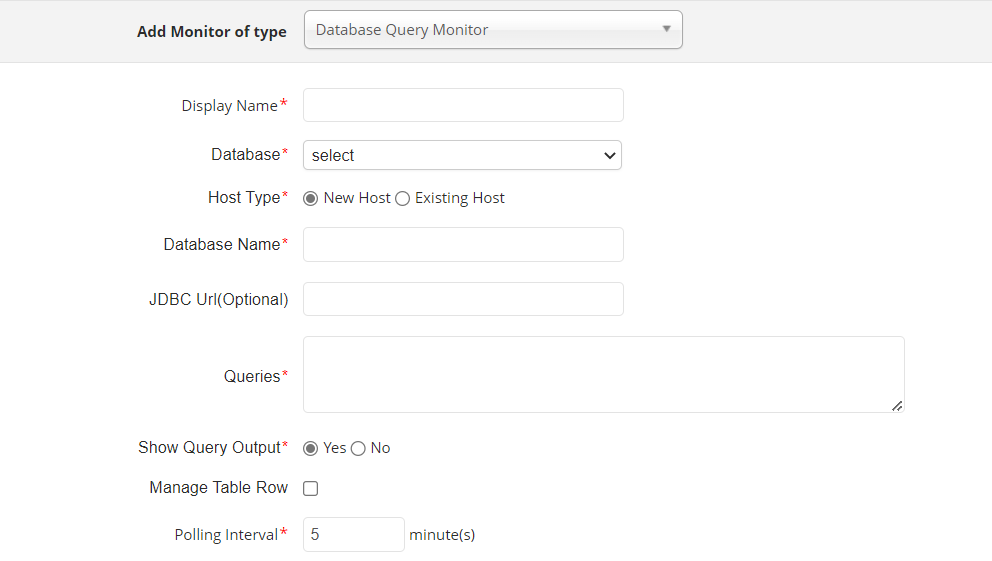Grab the Queries textarea resize handle
This screenshot has height=561, width=992.
point(896,405)
